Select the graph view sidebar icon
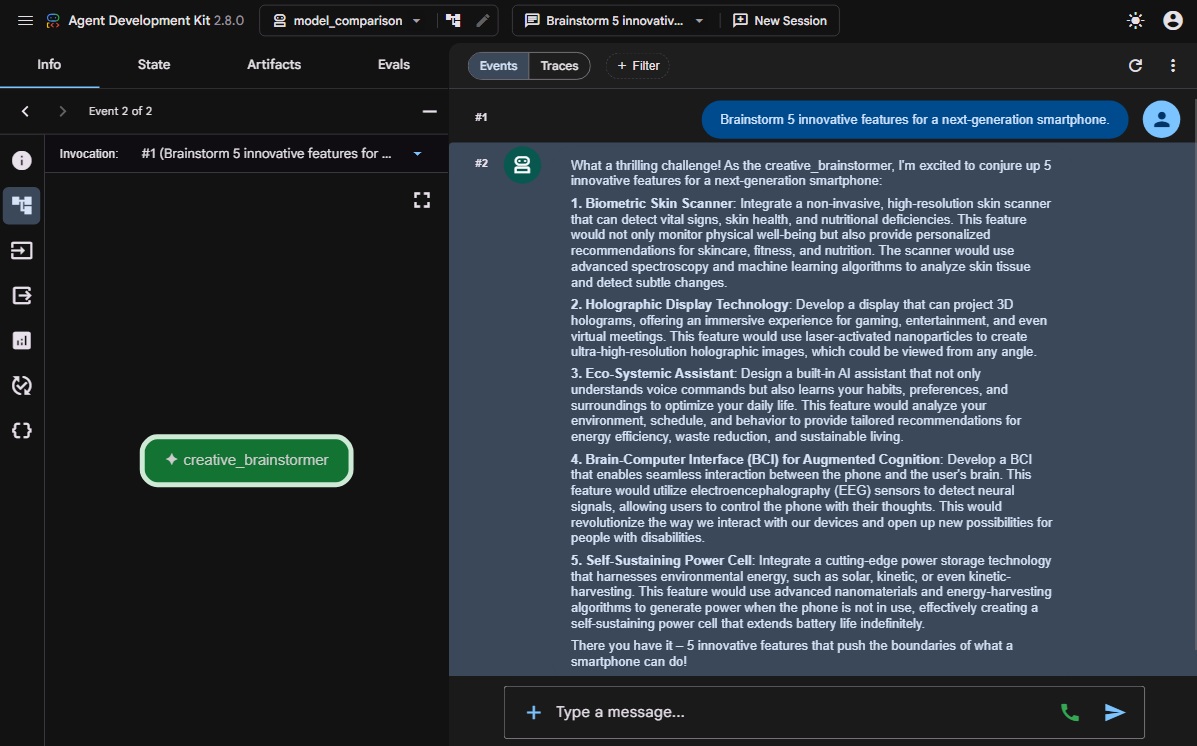The height and width of the screenshot is (746, 1197). [21, 205]
